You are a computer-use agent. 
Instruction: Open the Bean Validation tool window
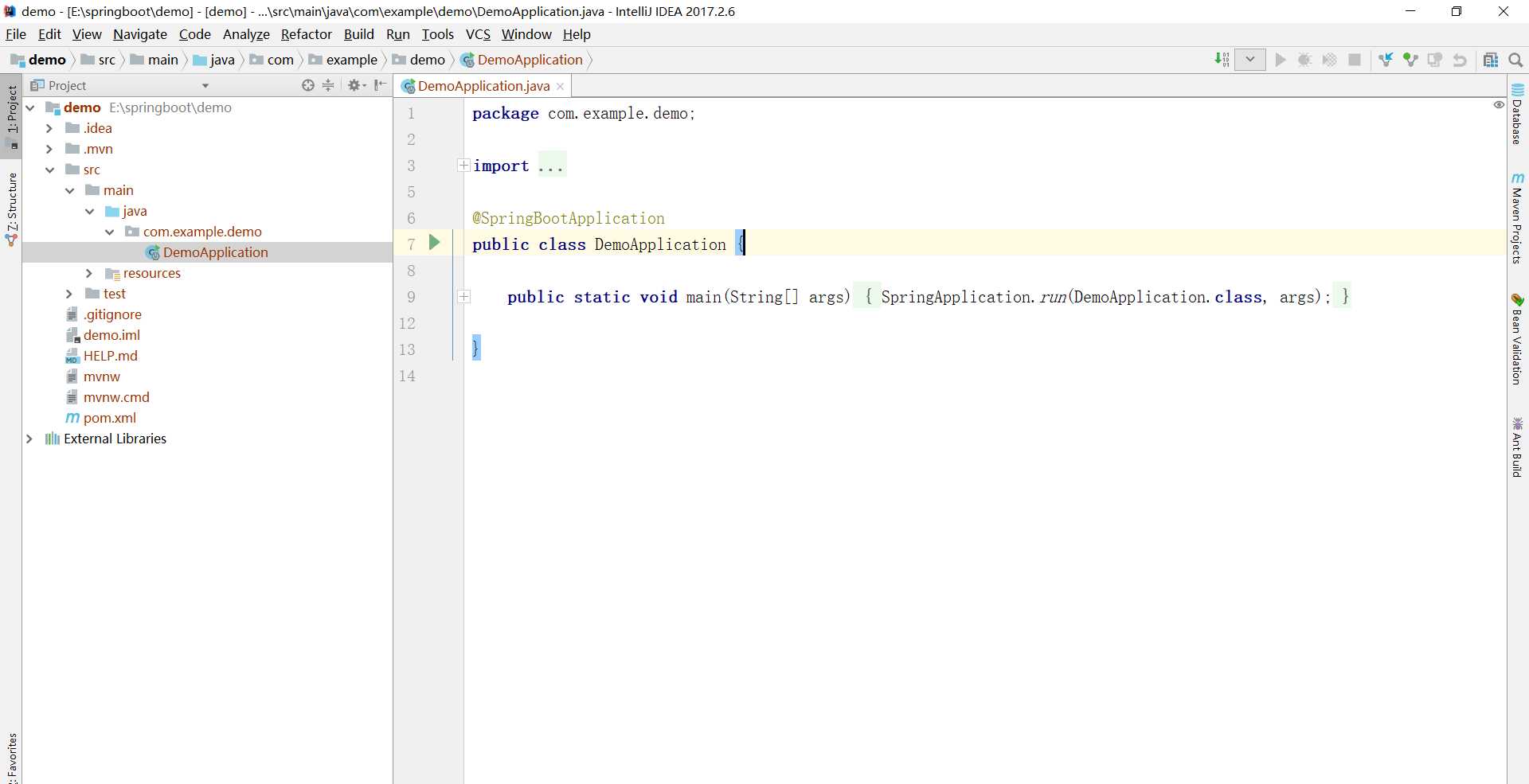pos(1518,339)
